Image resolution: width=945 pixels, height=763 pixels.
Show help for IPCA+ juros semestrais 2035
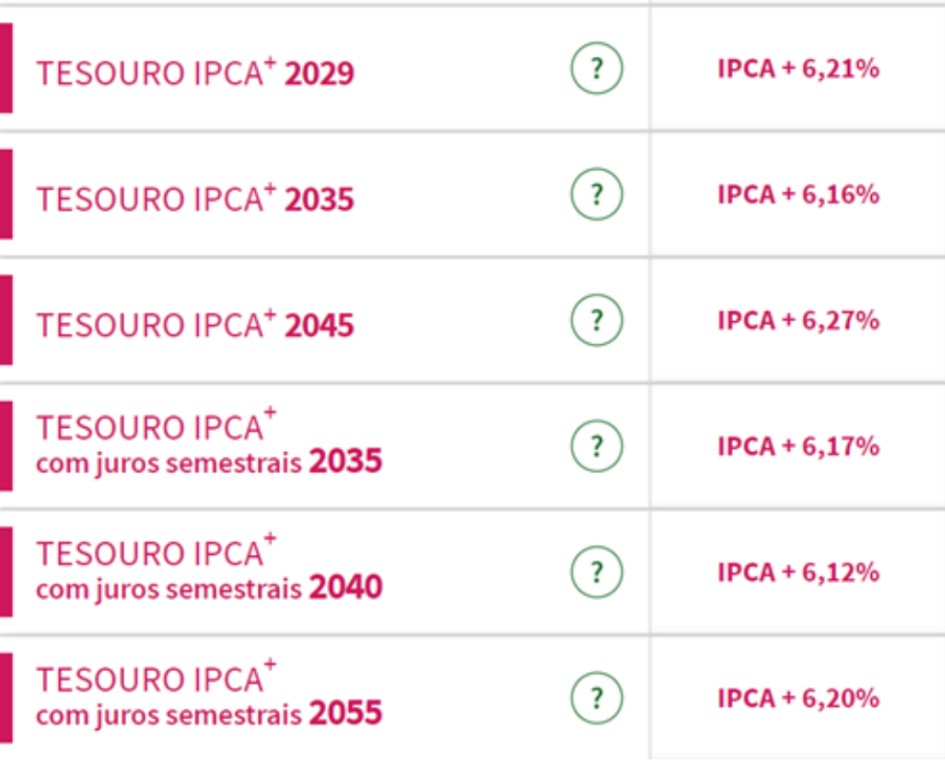click(597, 446)
